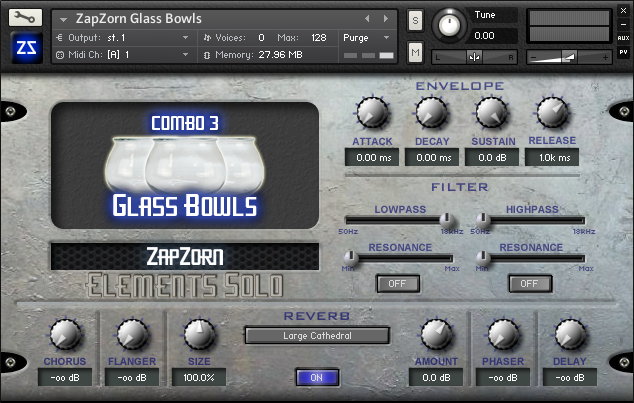Click the Lowpass cutoff slider

(400, 219)
